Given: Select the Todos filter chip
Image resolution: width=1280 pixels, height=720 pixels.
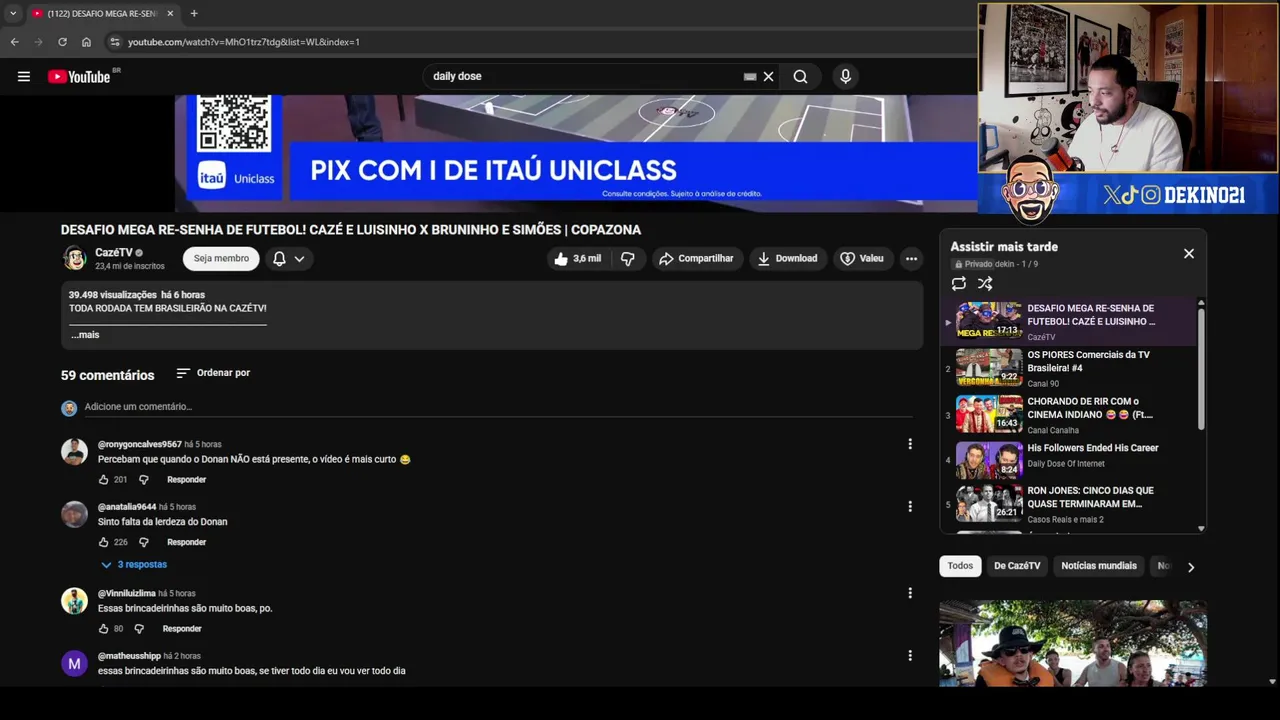Looking at the screenshot, I should (x=960, y=566).
